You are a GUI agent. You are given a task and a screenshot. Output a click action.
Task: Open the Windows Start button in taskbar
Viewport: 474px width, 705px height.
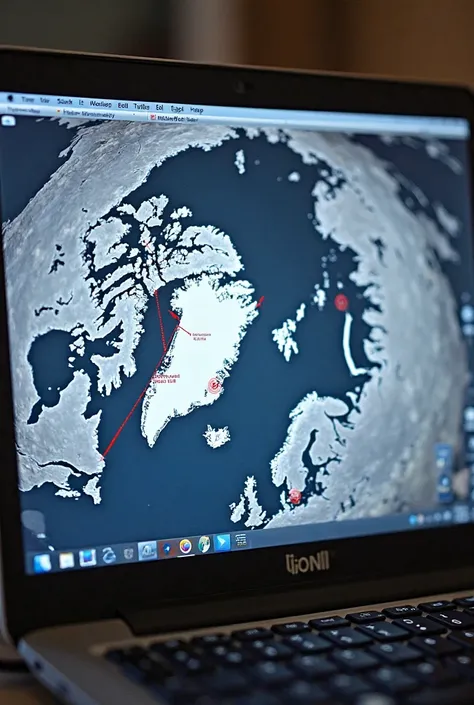pyautogui.click(x=42, y=563)
